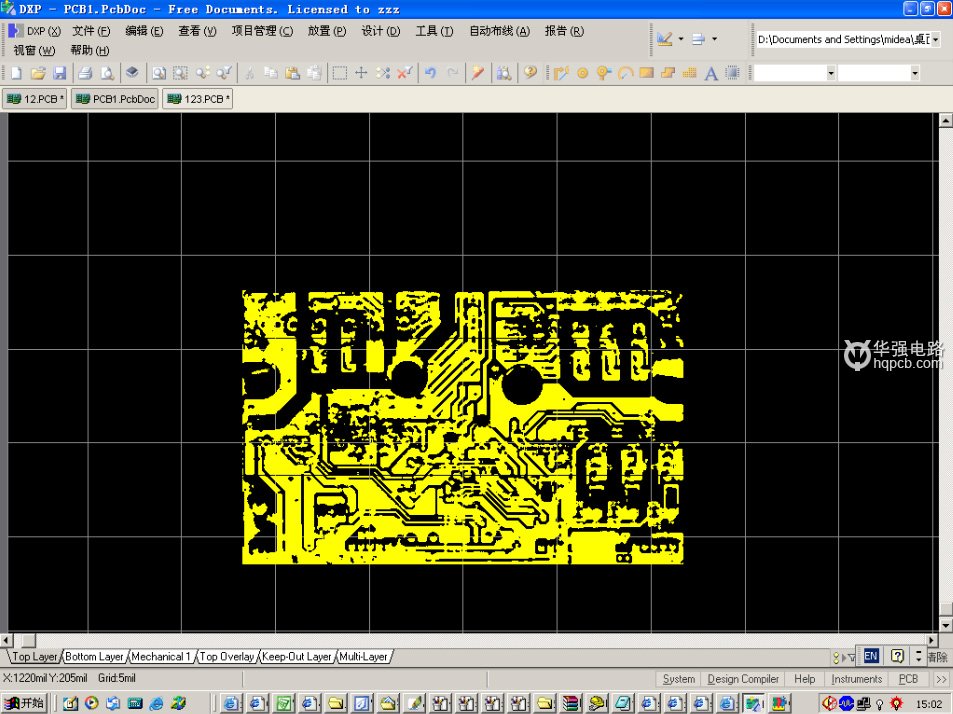Open the file path dropdown
The image size is (953, 714).
coord(936,40)
